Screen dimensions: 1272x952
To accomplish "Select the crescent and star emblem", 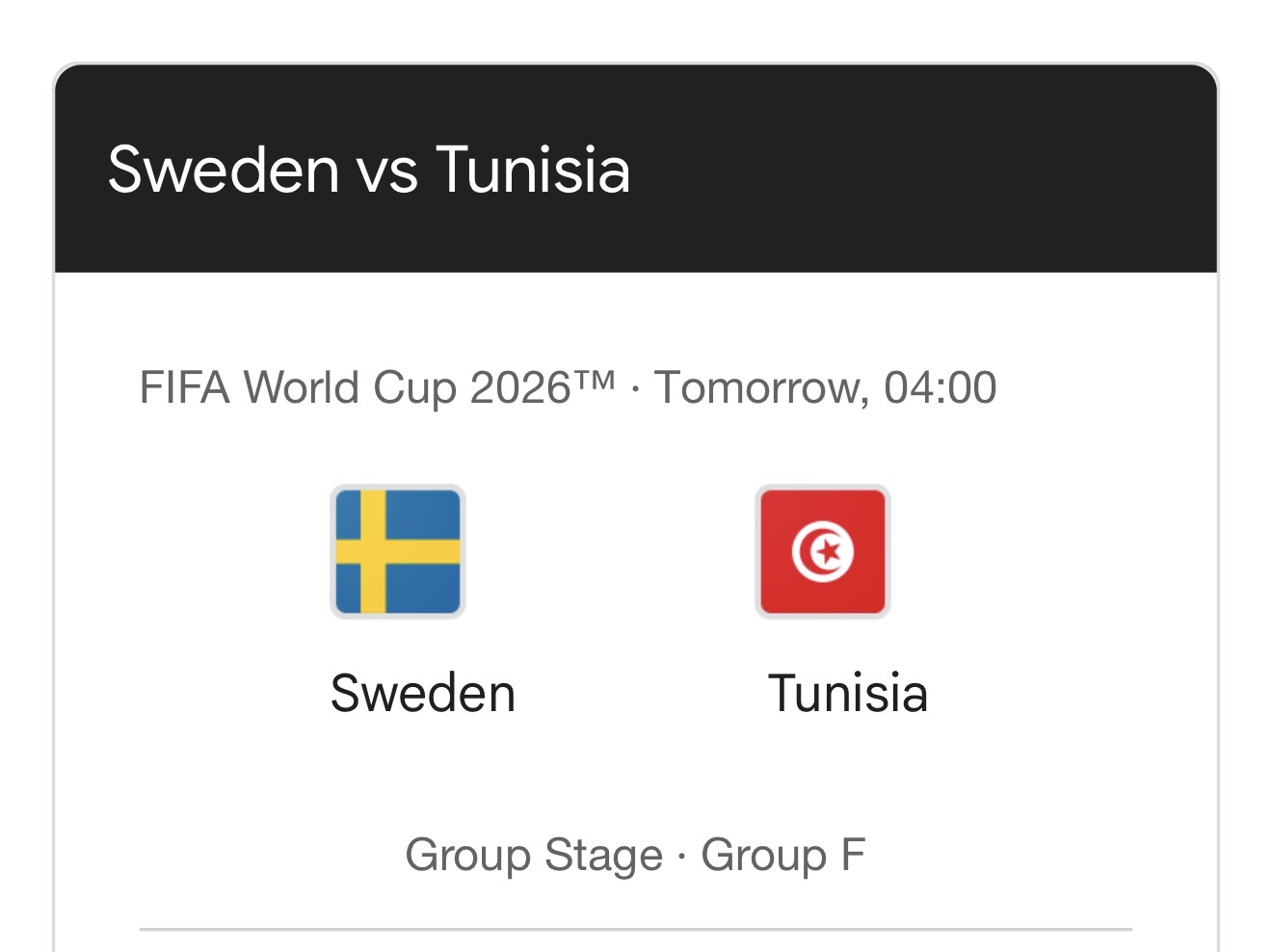I will [823, 552].
